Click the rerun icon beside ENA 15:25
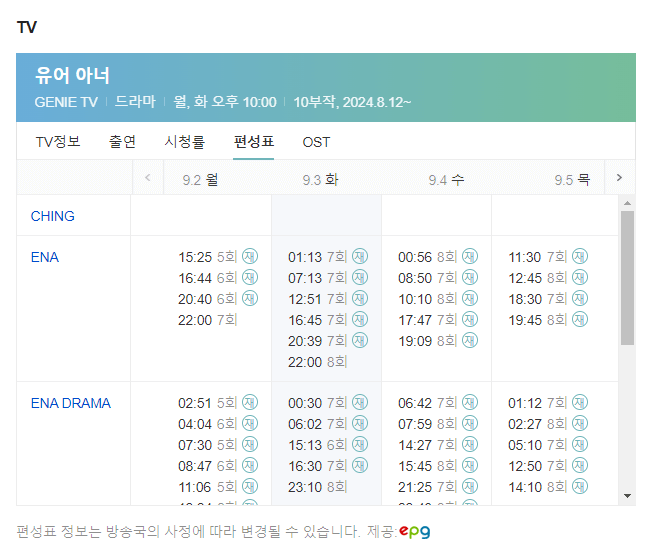 [250, 256]
